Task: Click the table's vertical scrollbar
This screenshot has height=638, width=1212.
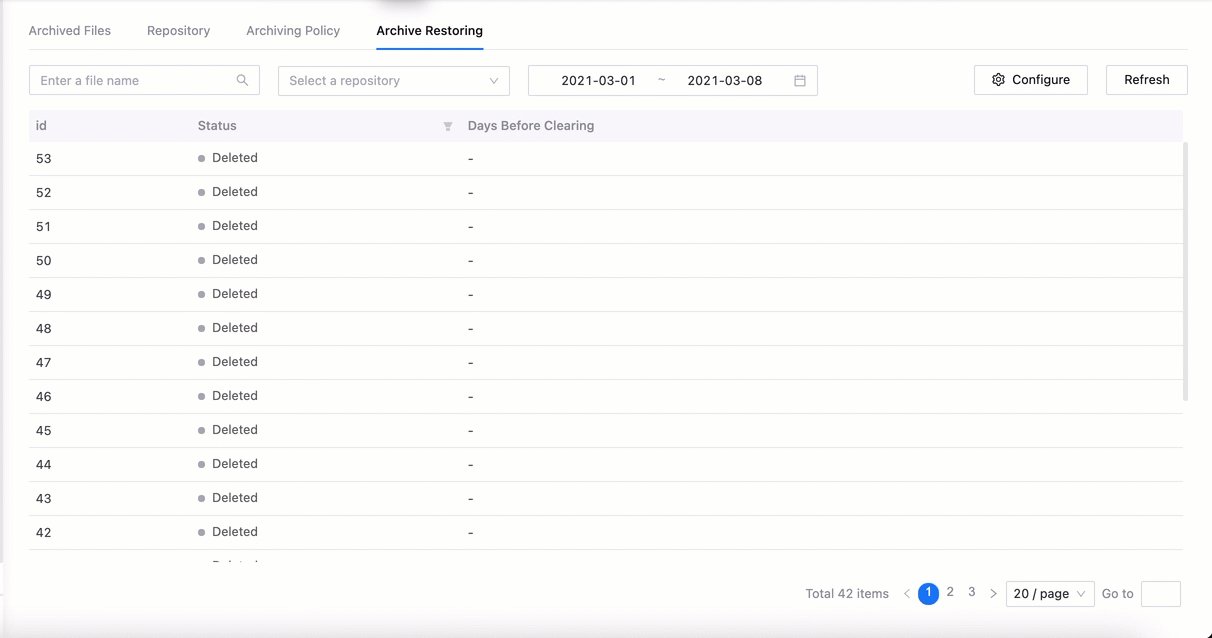Action: [1186, 270]
